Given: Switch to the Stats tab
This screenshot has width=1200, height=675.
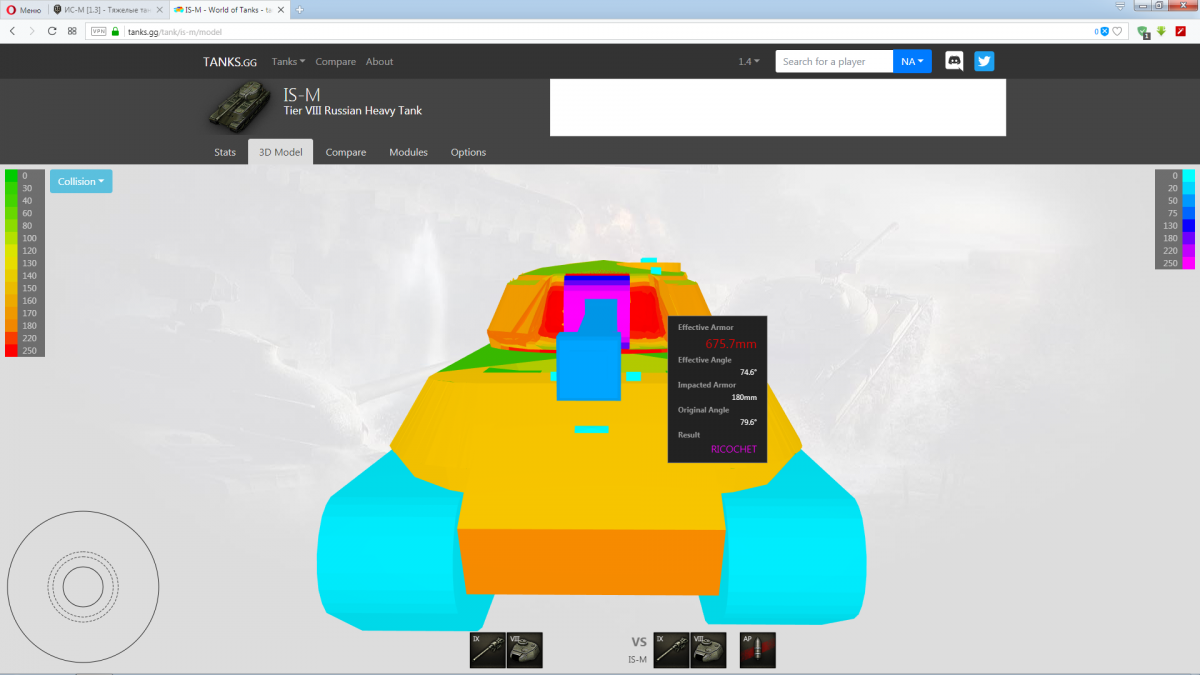Looking at the screenshot, I should pyautogui.click(x=225, y=152).
